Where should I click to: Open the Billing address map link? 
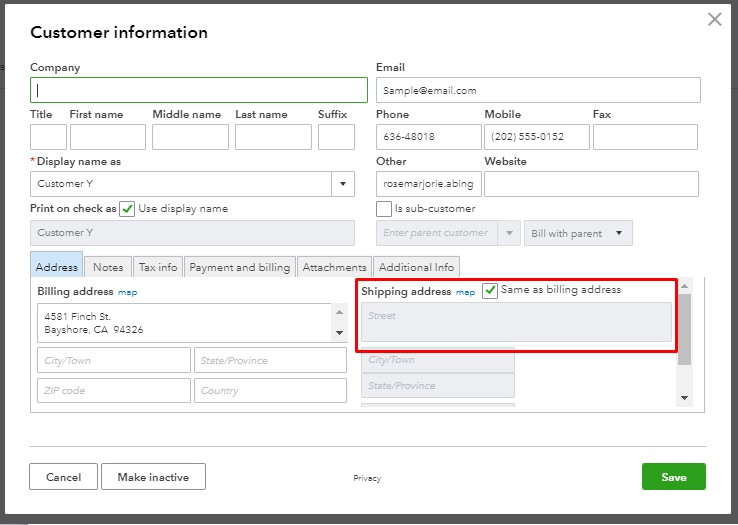point(127,292)
